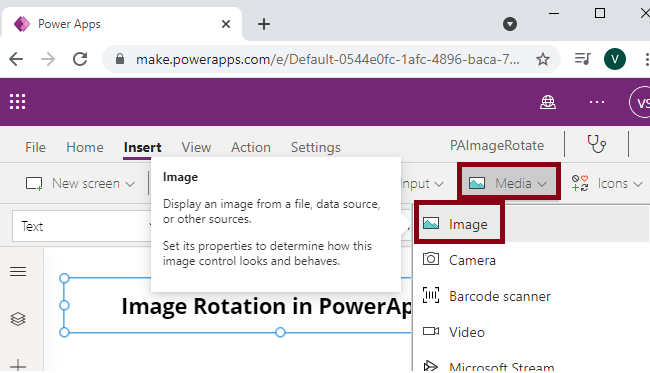The image size is (650, 373).
Task: Close the Power Apps browser tab
Action: tap(226, 24)
